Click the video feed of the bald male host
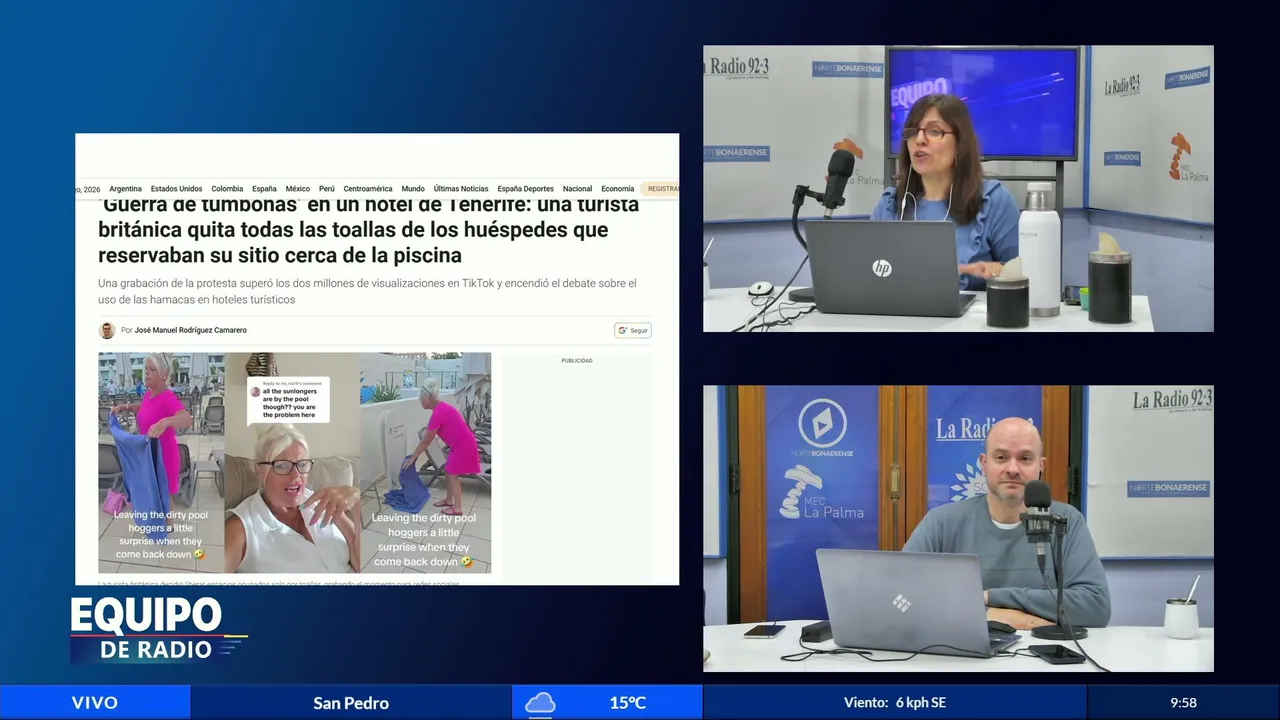1280x720 pixels. (958, 528)
